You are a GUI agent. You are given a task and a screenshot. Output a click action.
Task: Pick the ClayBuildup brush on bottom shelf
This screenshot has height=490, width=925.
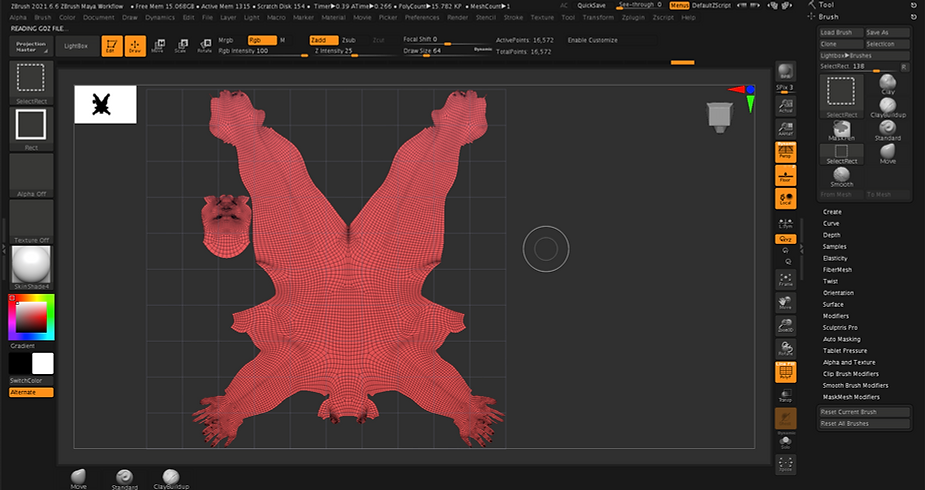click(171, 479)
